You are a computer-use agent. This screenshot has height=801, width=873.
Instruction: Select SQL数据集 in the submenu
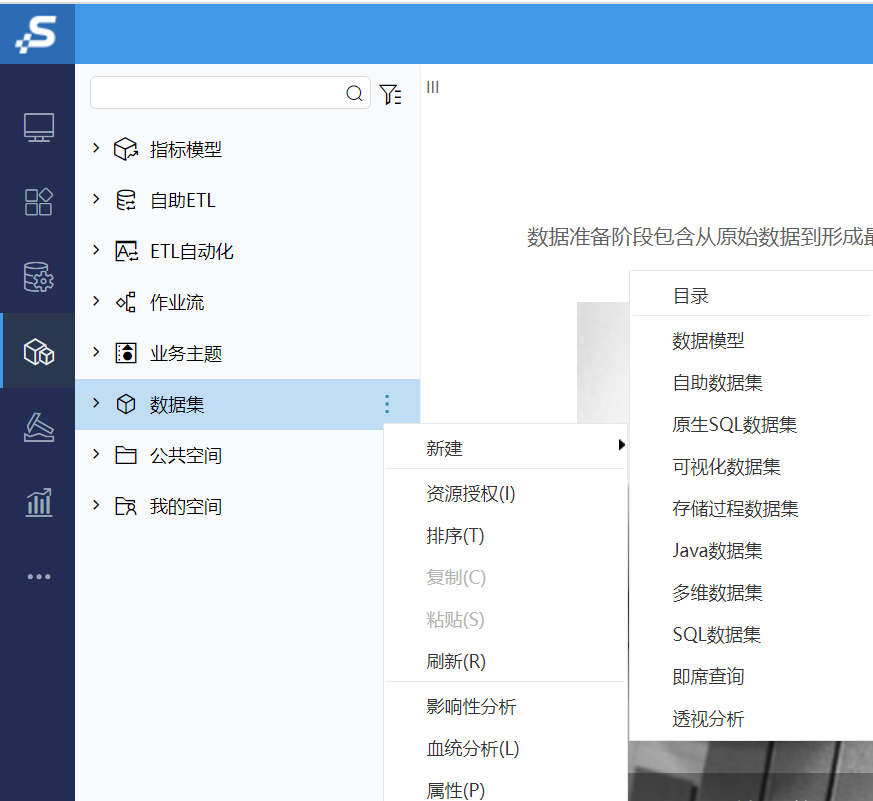click(717, 635)
